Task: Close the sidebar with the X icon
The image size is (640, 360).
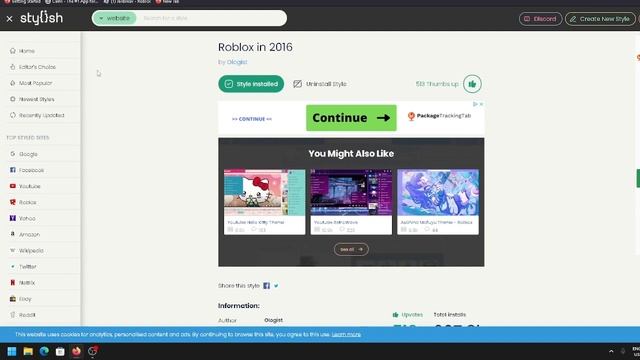Action: pyautogui.click(x=9, y=19)
